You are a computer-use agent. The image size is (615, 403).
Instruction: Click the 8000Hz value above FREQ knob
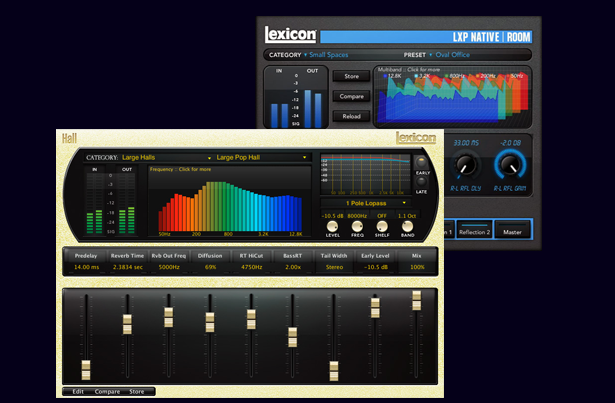click(357, 216)
